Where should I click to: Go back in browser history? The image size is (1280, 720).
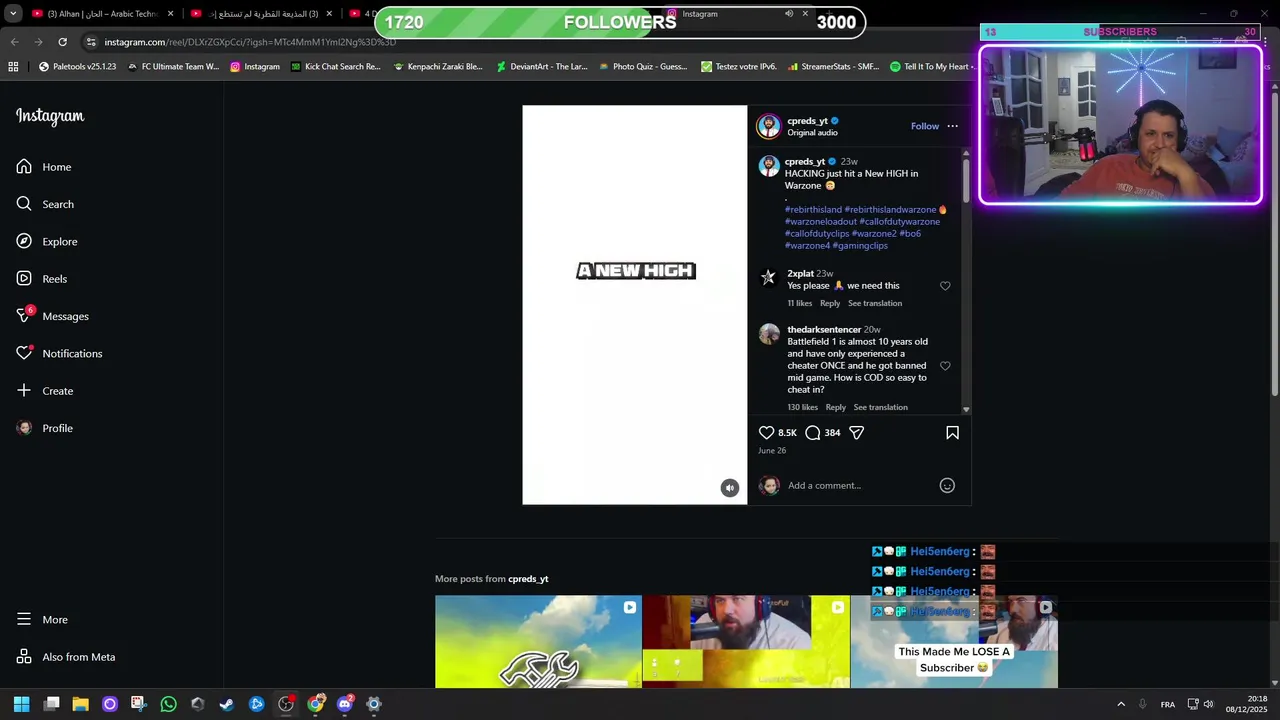point(14,42)
